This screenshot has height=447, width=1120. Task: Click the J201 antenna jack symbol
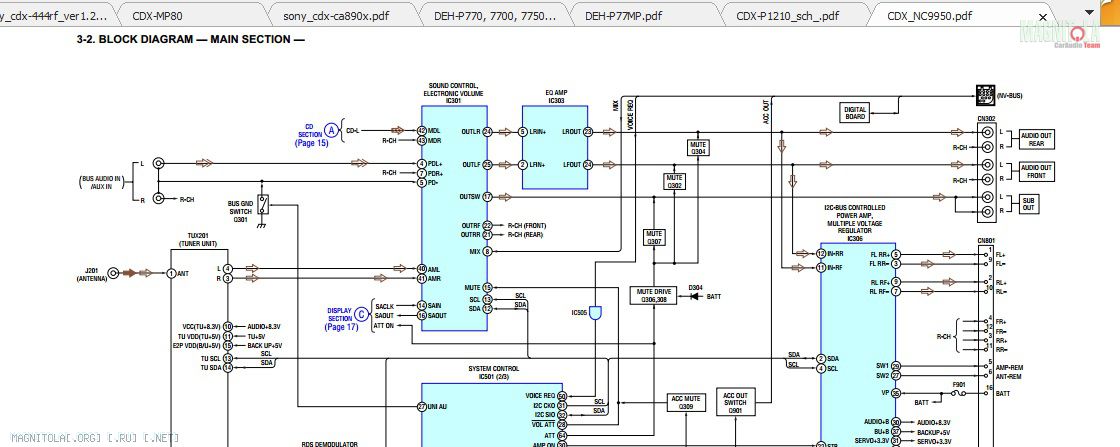click(113, 273)
